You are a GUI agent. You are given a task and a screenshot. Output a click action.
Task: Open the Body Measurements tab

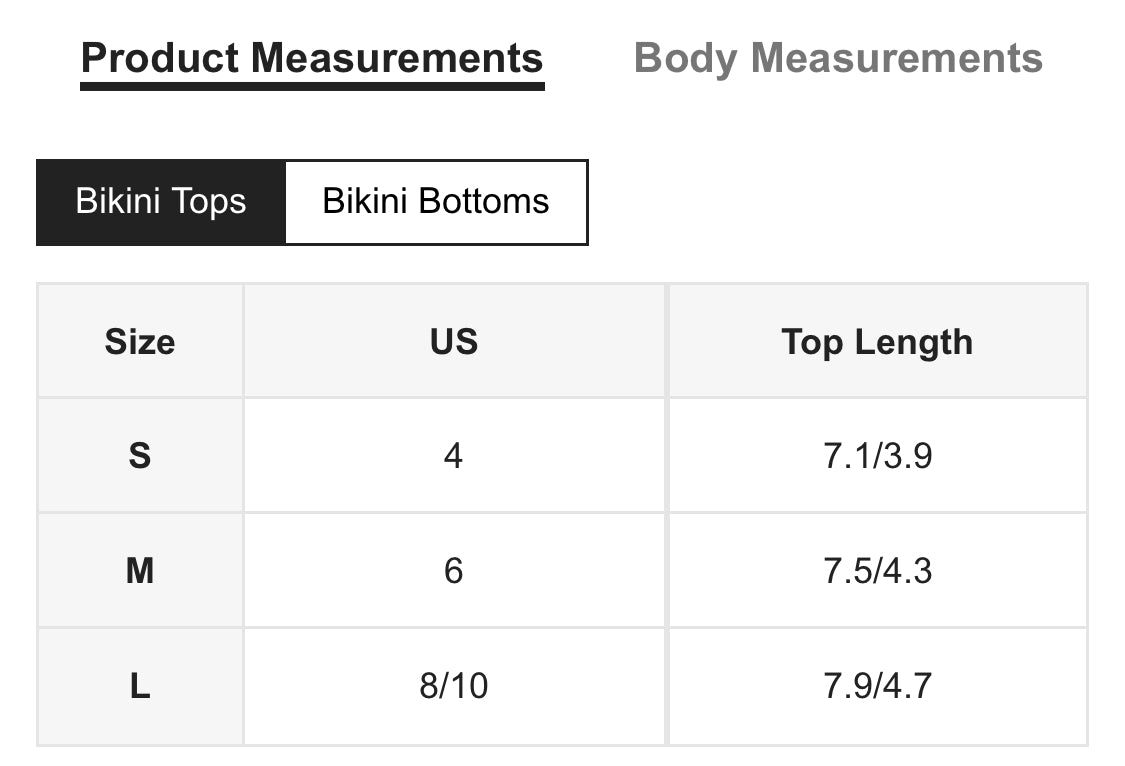pos(838,58)
